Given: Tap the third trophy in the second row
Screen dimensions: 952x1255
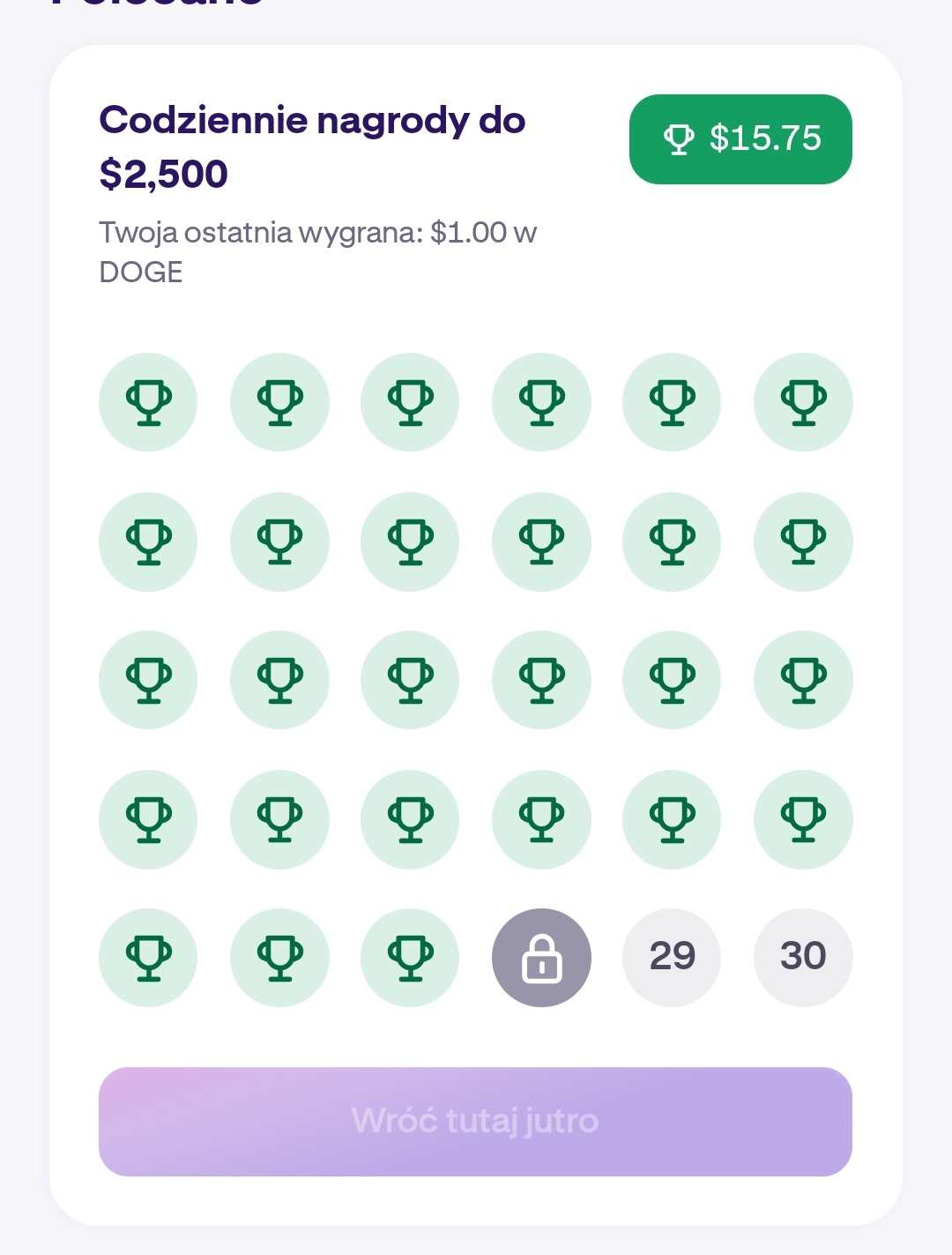Looking at the screenshot, I should click(410, 542).
